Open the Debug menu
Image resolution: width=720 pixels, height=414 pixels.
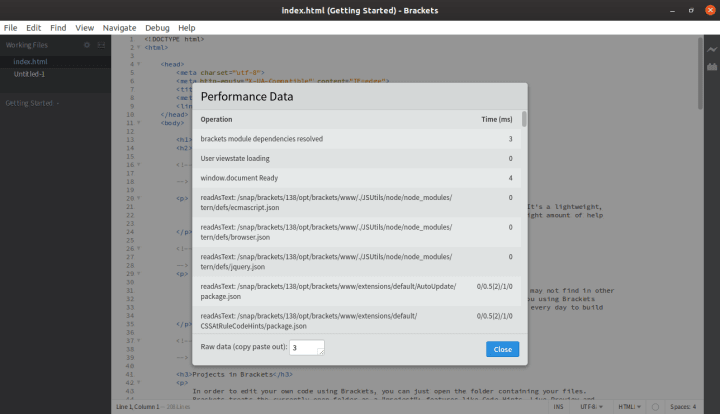point(157,28)
